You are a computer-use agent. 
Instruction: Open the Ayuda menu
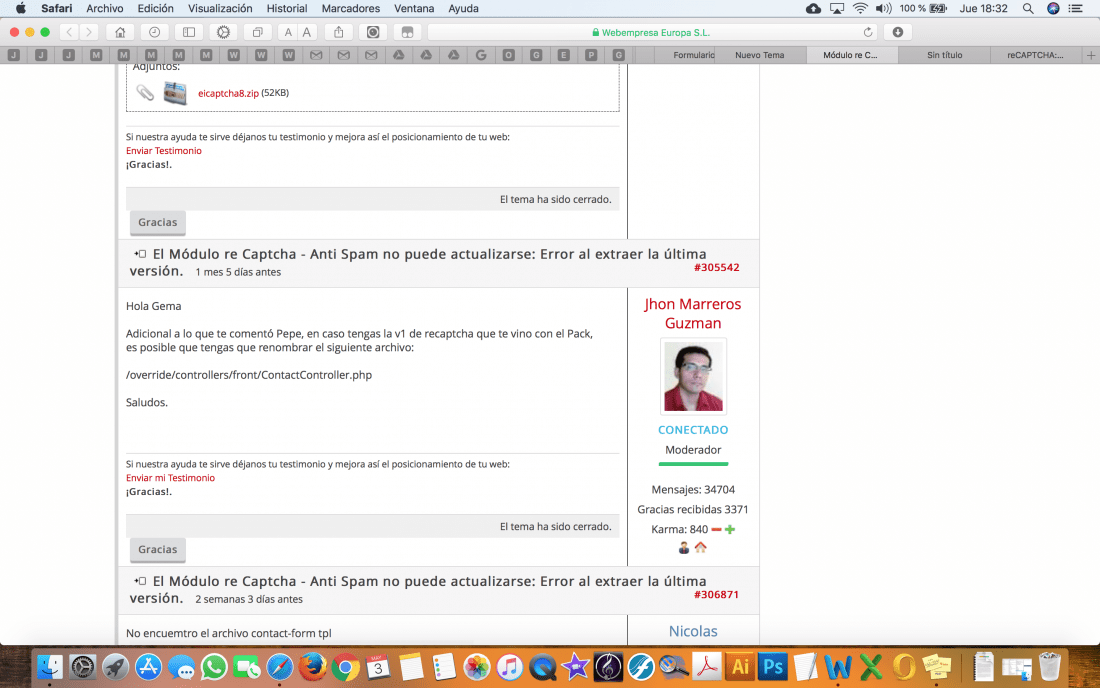coord(463,8)
